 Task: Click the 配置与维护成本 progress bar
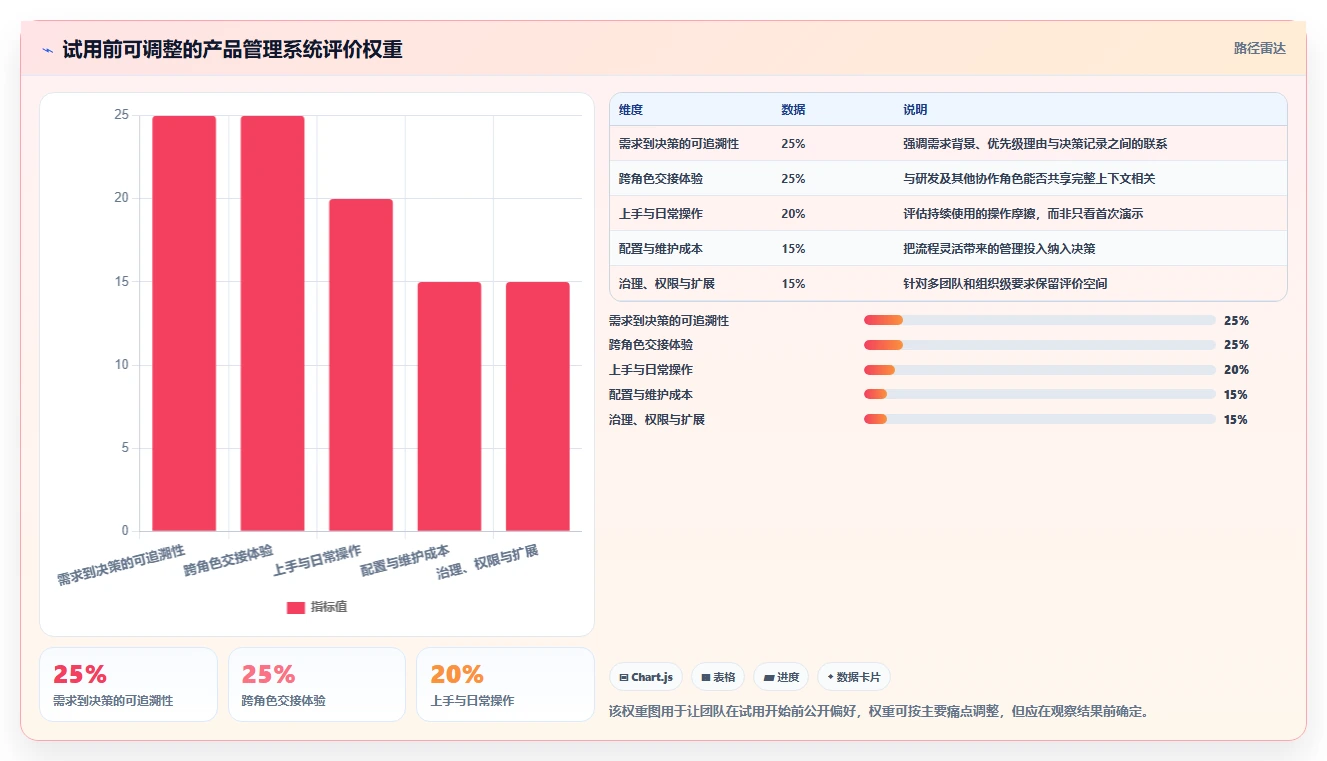[x=1039, y=395]
